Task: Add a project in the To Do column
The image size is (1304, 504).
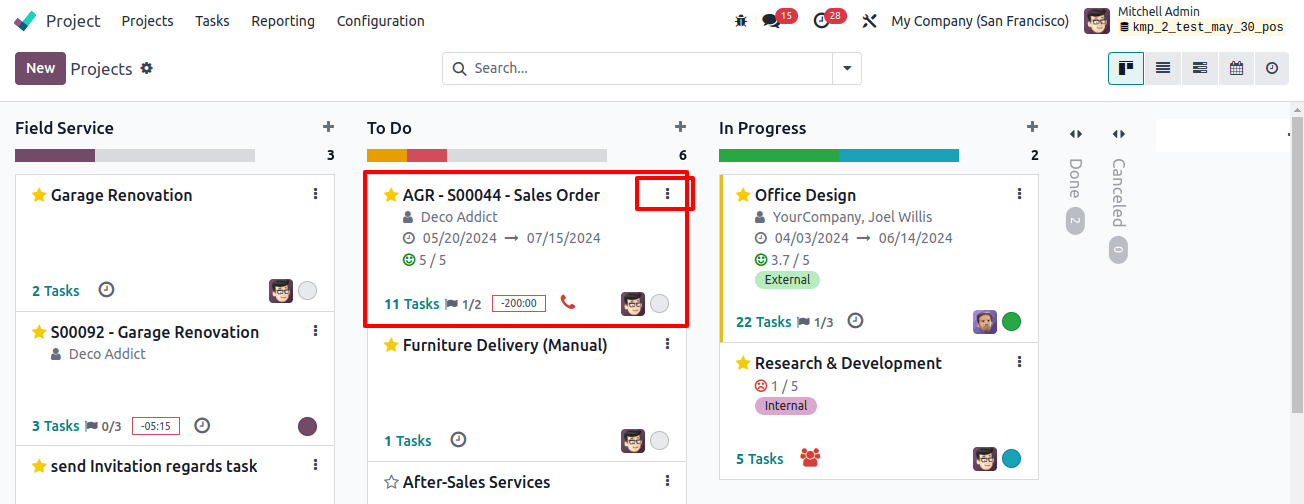Action: coord(680,127)
